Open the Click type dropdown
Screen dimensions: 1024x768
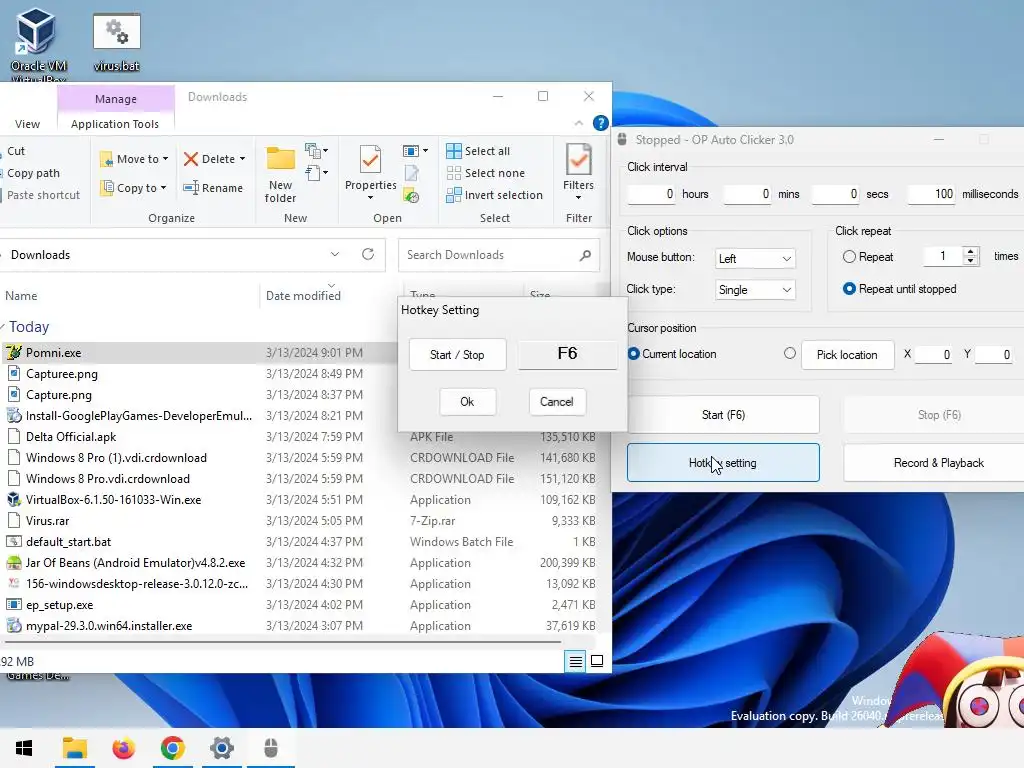755,290
